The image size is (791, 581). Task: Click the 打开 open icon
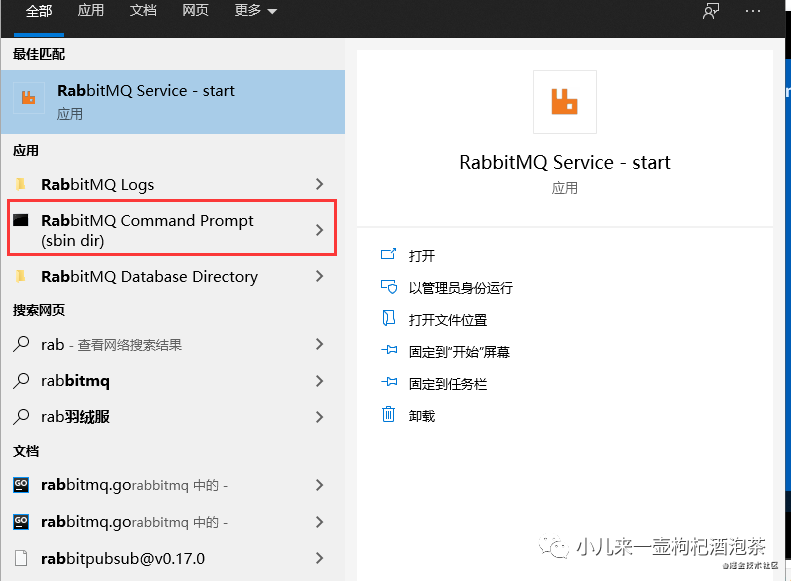388,254
